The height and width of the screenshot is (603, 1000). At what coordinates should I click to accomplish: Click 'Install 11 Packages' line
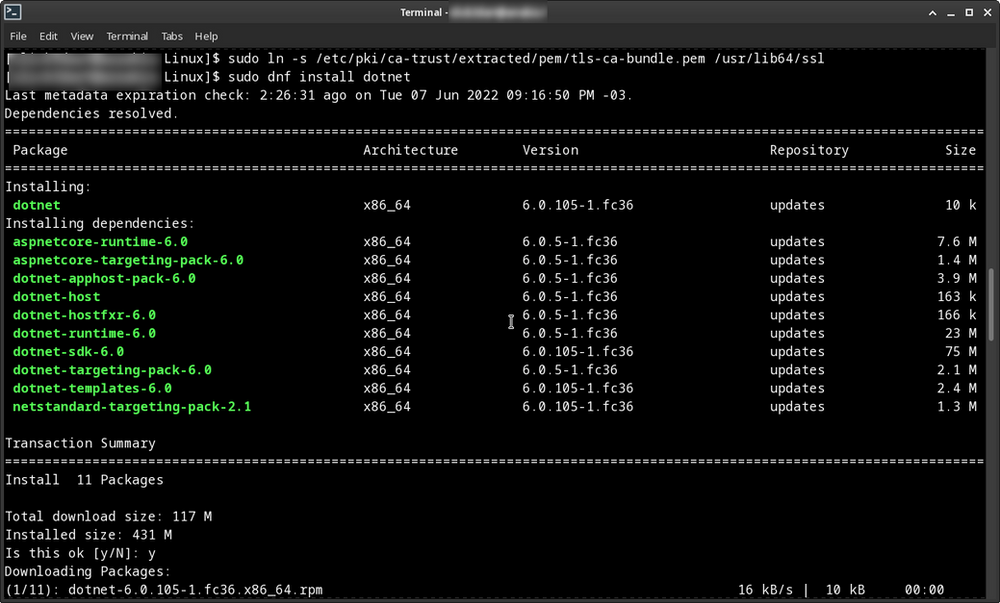84,480
